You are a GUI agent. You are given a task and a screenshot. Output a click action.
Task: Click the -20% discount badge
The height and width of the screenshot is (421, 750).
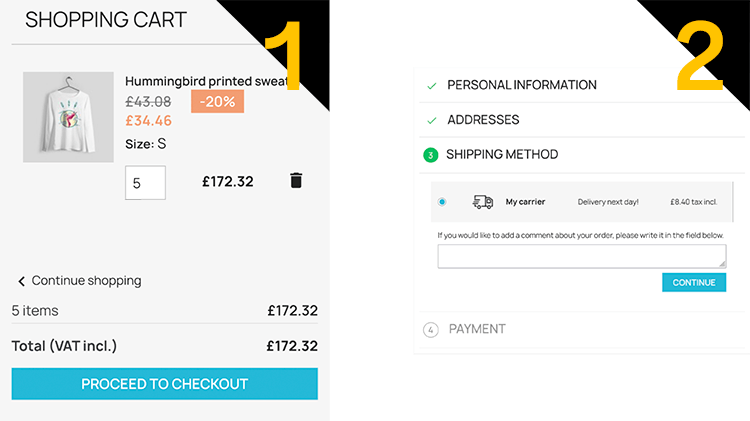click(218, 102)
